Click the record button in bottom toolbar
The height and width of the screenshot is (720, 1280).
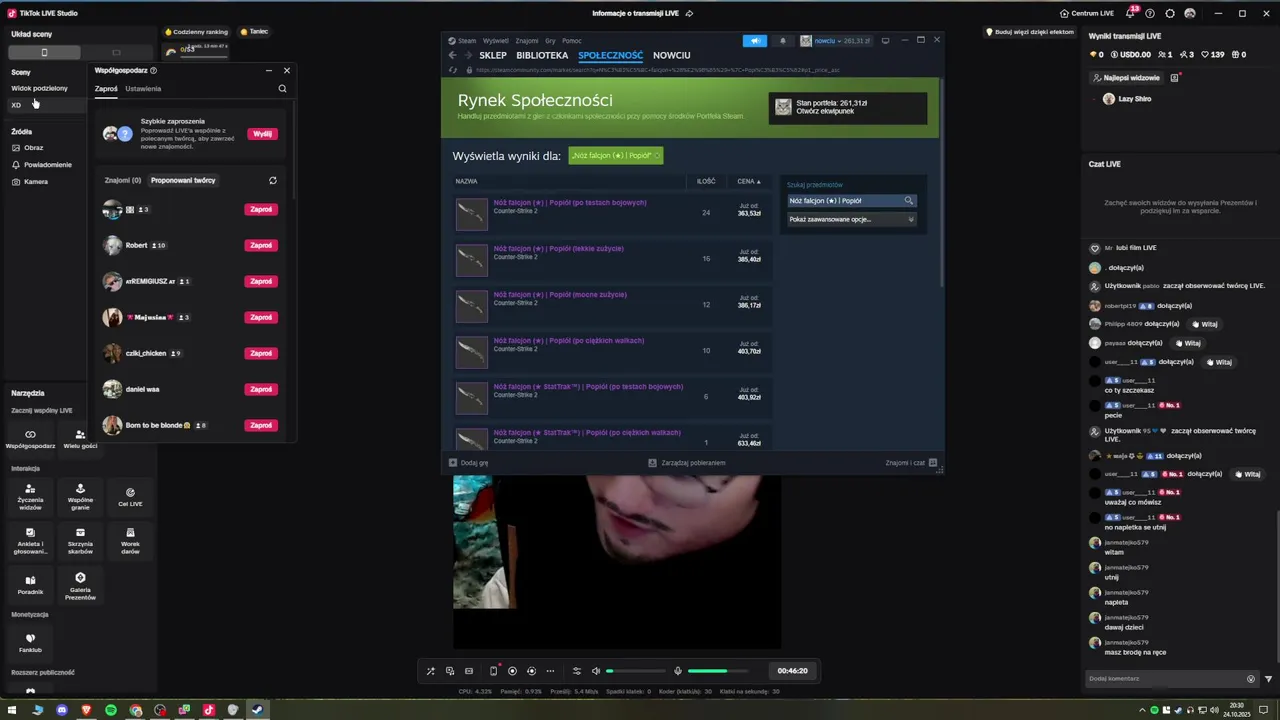pos(512,671)
